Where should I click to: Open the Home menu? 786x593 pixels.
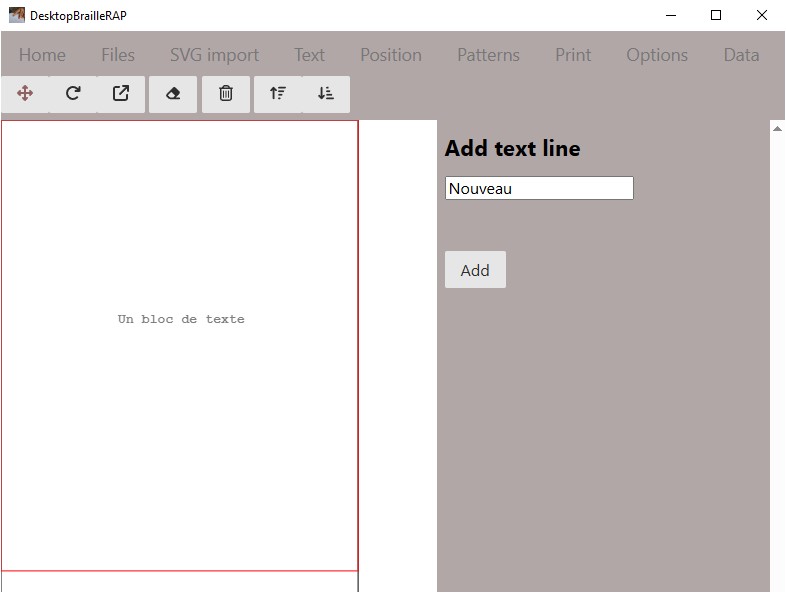42,55
